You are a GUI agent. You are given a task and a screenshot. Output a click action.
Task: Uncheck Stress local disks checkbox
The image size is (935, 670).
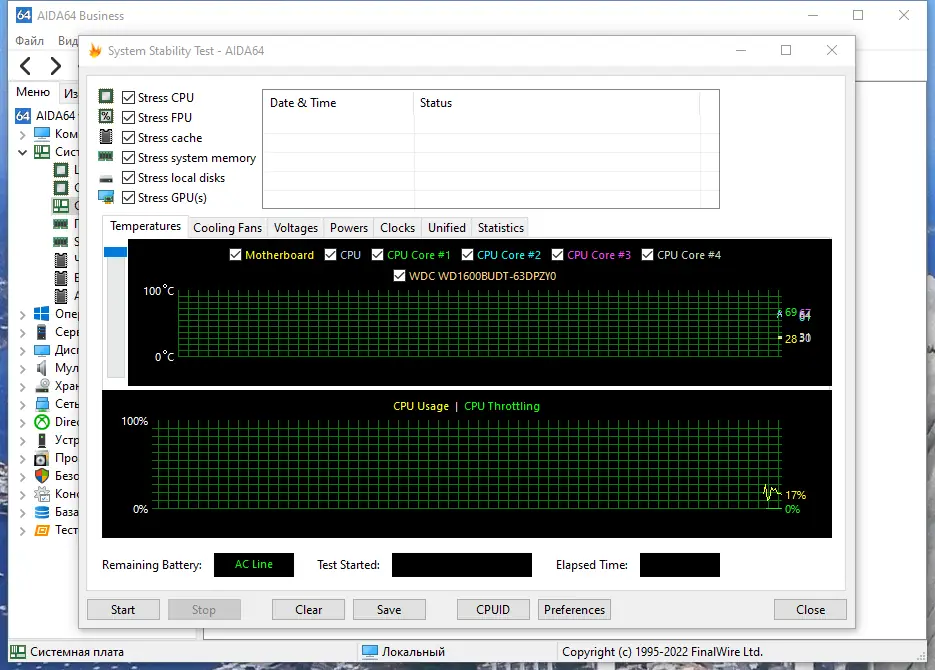(128, 178)
